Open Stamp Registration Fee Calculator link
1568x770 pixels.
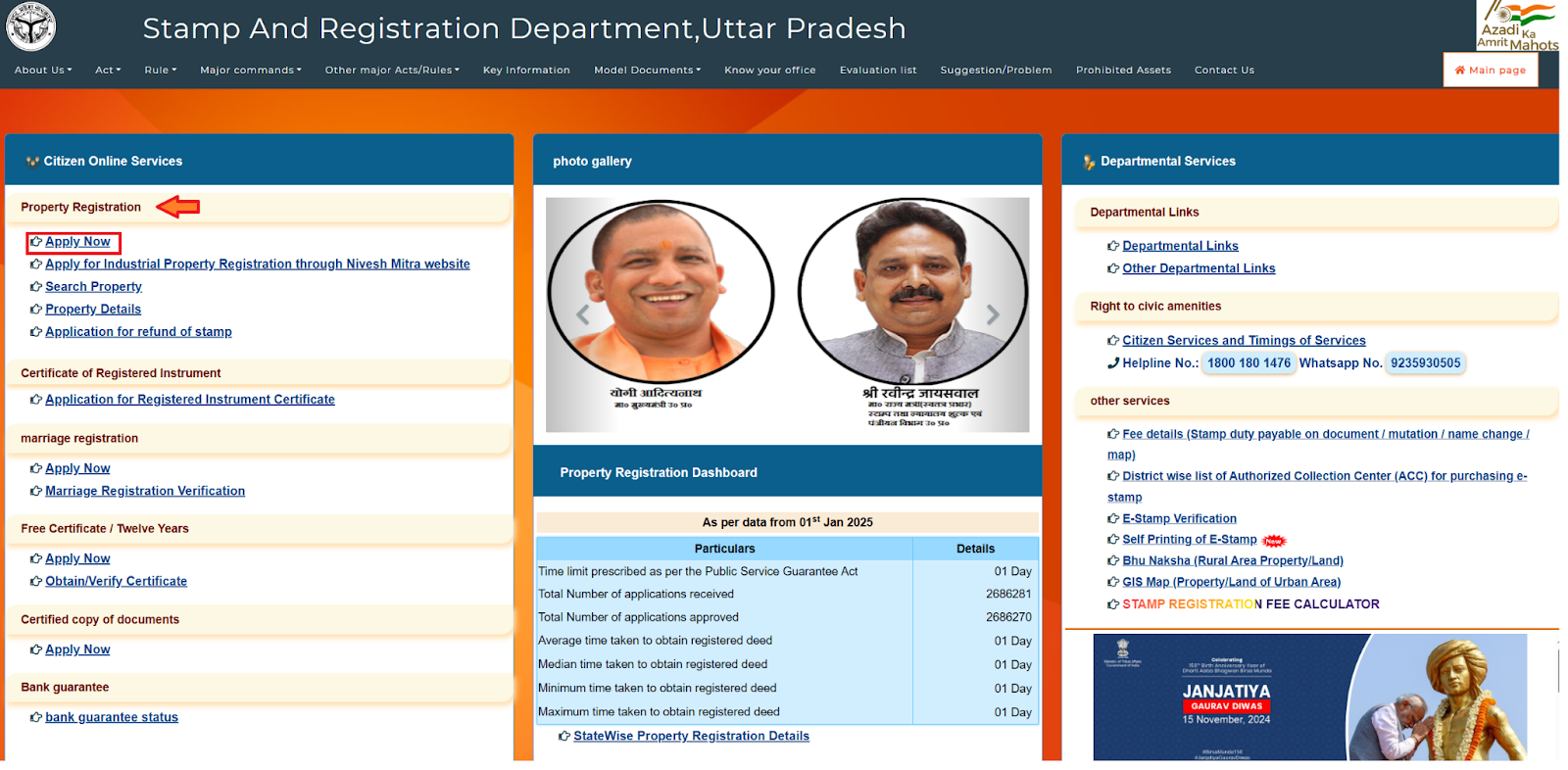tap(1249, 604)
